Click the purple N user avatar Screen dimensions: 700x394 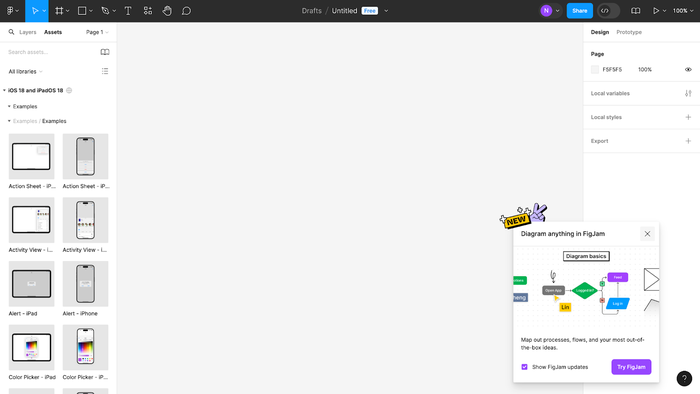(546, 11)
